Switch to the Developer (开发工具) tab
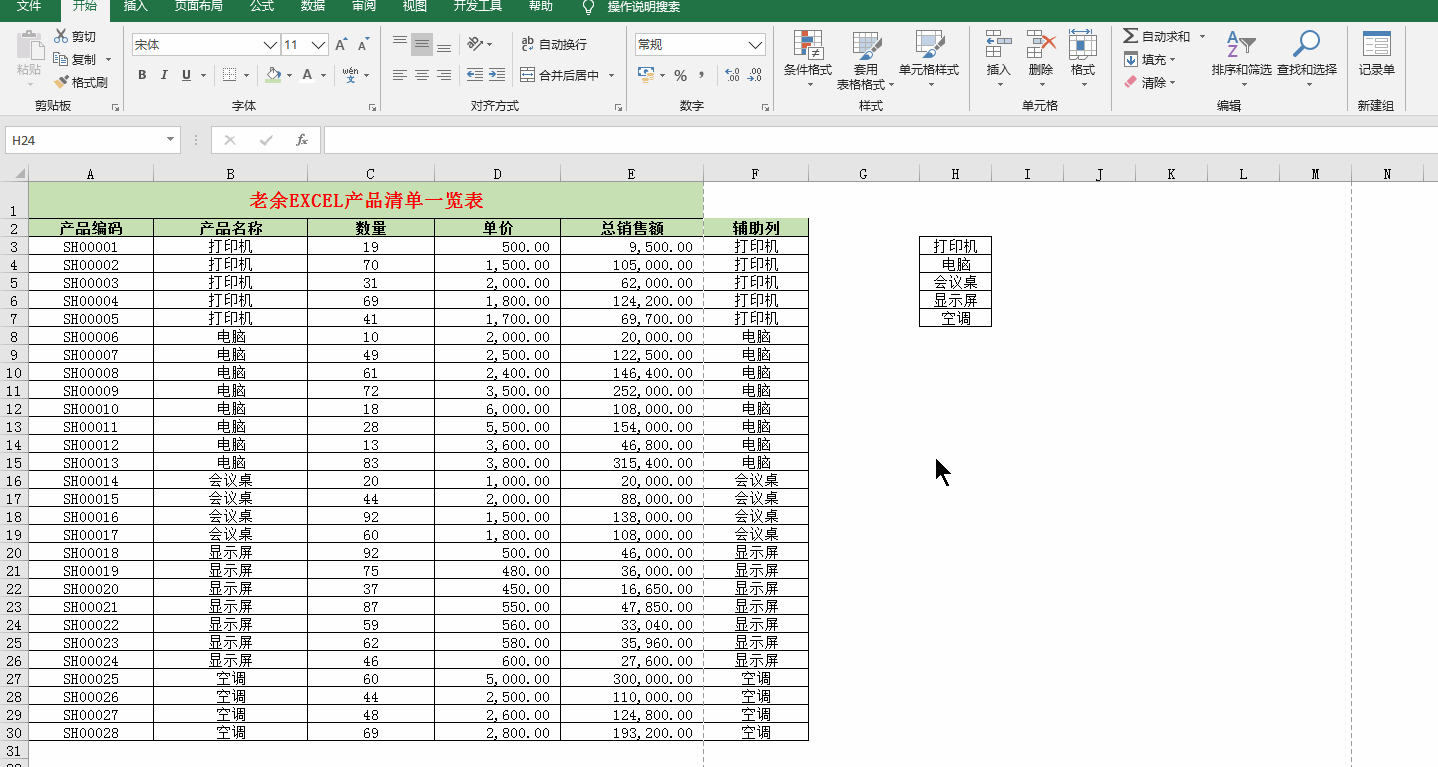This screenshot has width=1438, height=767. (478, 7)
